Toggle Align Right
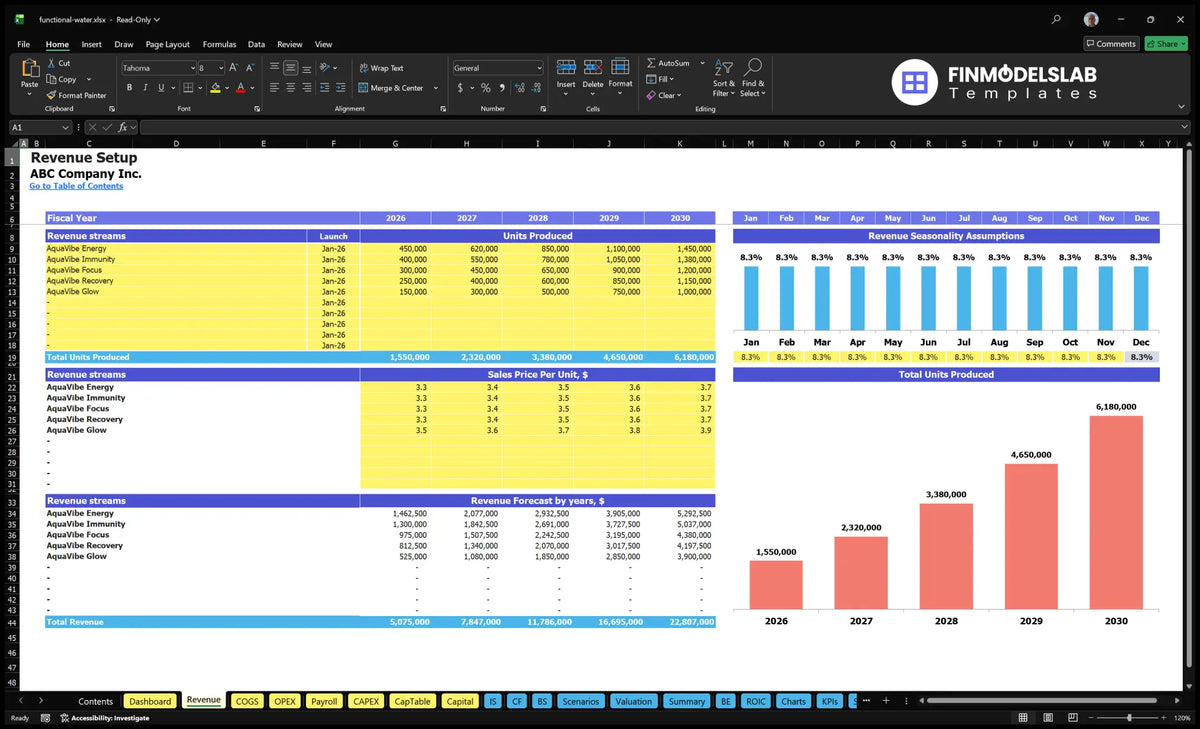 (x=306, y=88)
